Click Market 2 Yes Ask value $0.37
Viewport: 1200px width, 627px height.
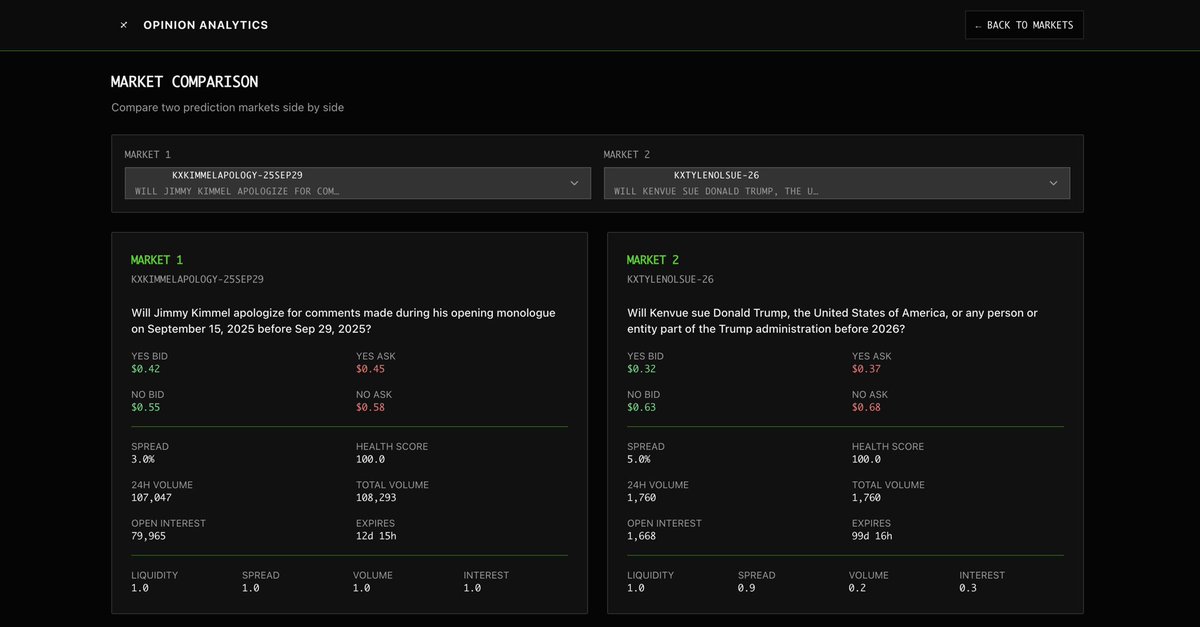click(x=866, y=369)
